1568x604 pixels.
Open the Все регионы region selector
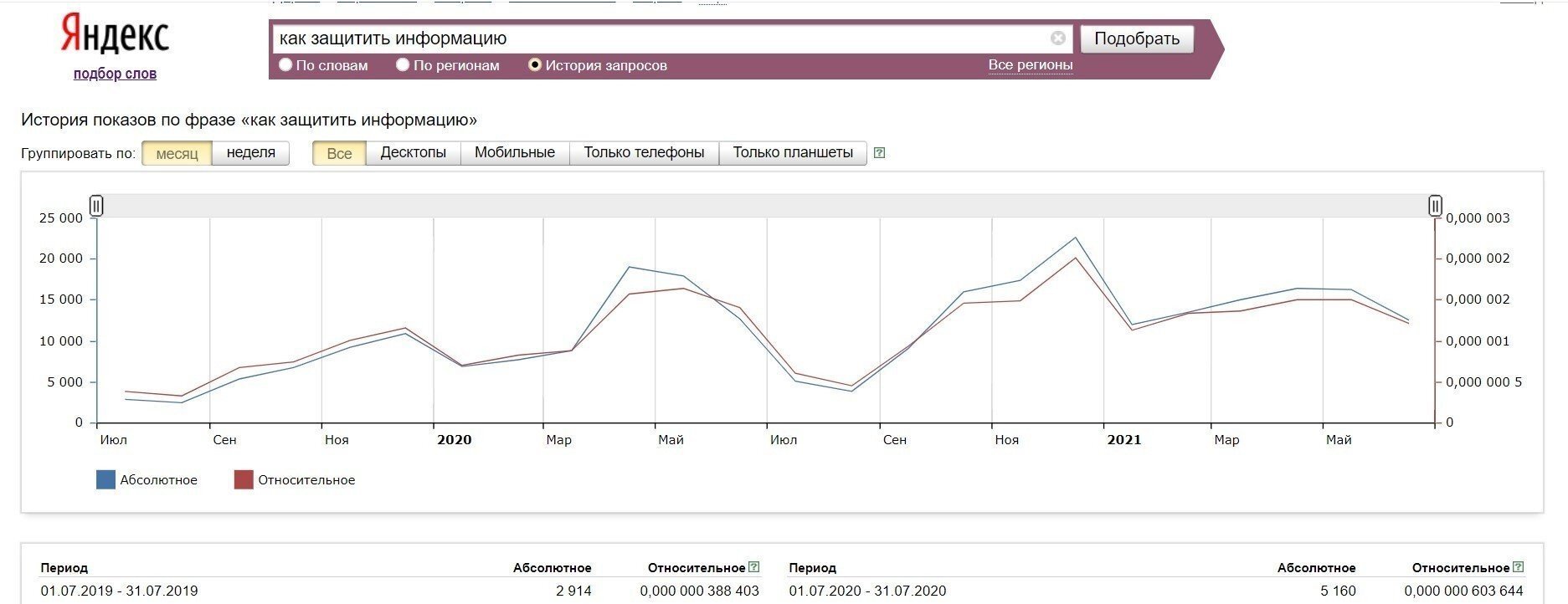pos(1030,65)
